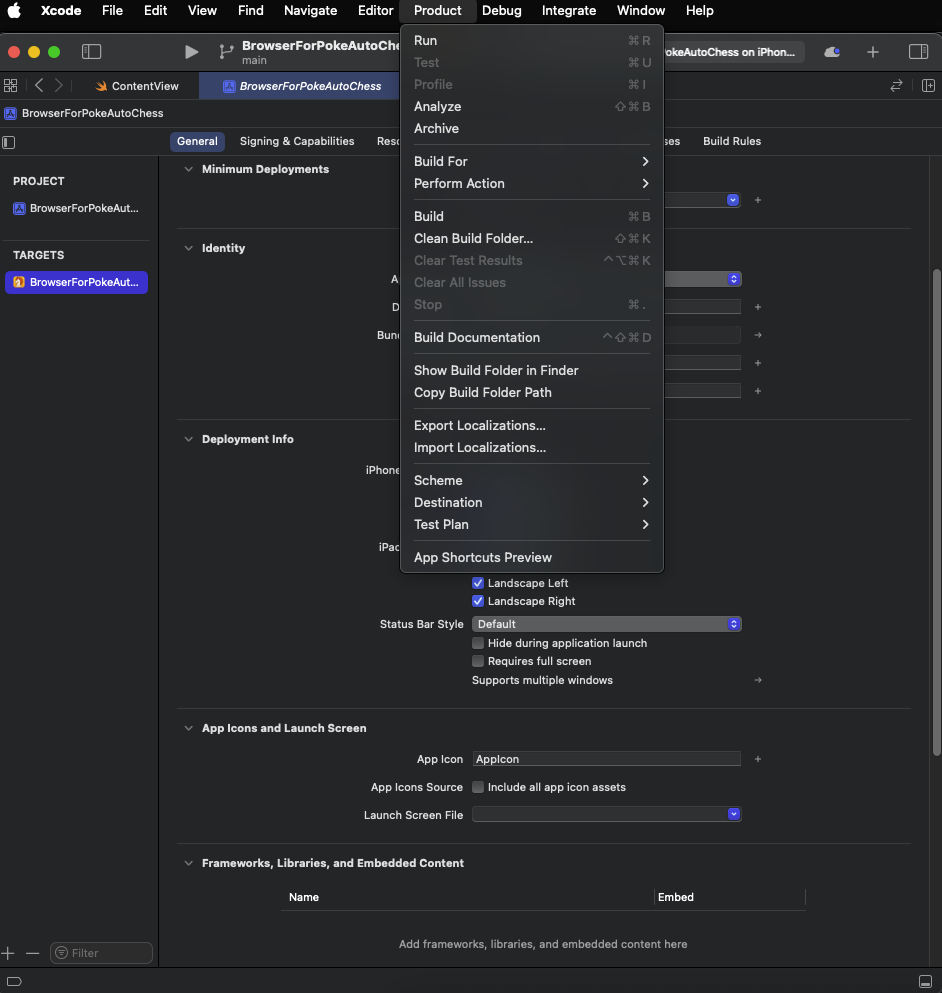Click the add editor on right icon
Image resolution: width=942 pixels, height=993 pixels.
pyautogui.click(x=928, y=86)
